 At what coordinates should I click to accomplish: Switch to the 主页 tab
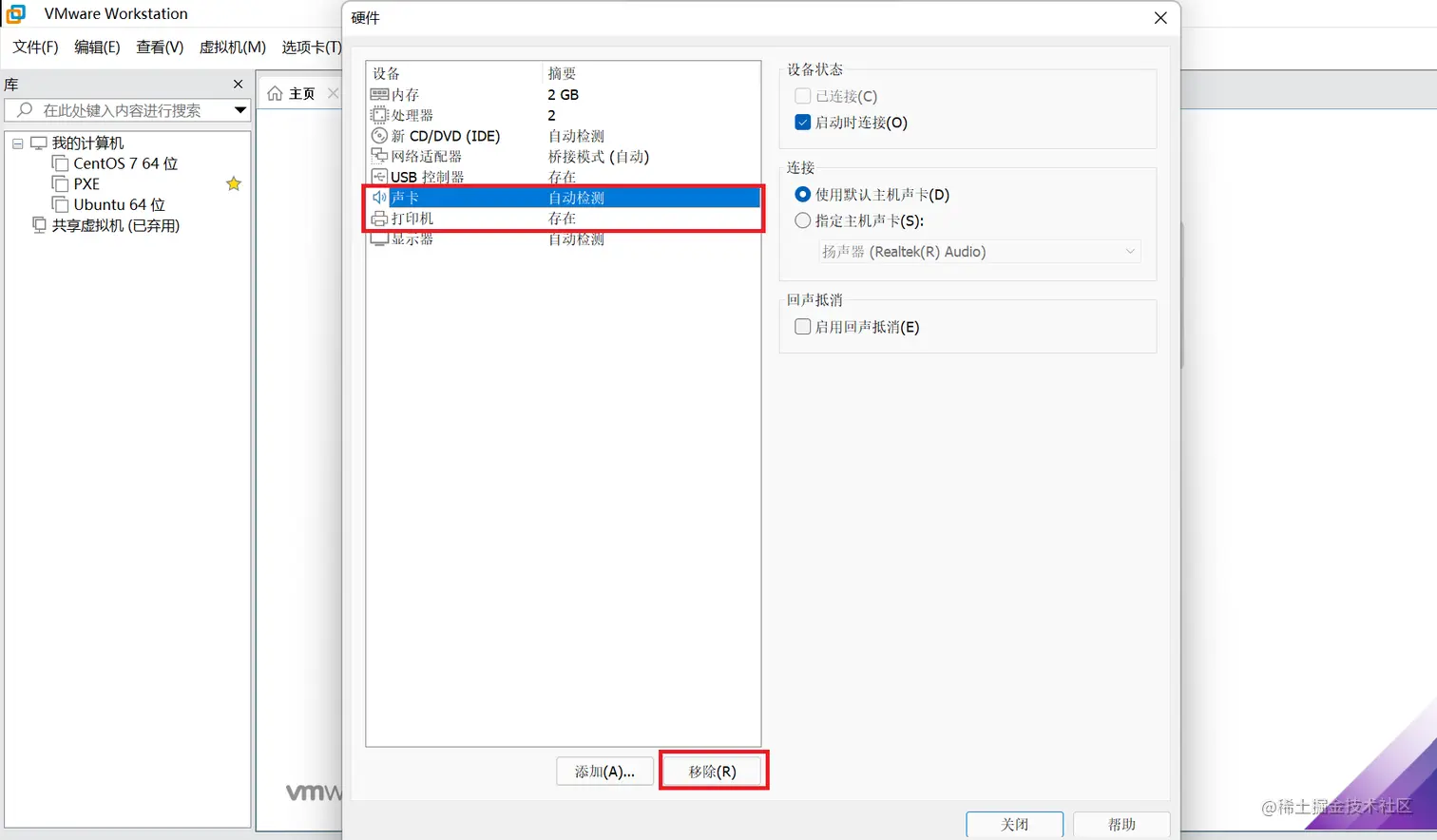(x=302, y=93)
